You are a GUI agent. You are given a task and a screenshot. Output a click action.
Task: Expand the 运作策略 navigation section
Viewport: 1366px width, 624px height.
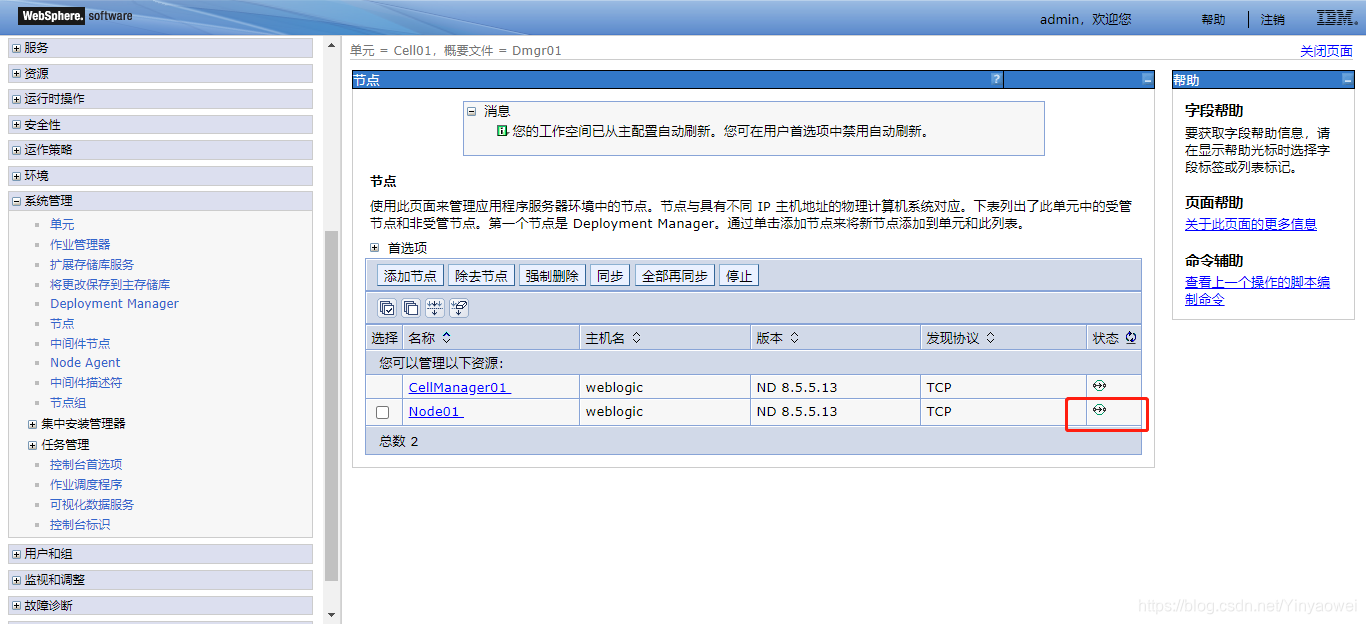click(16, 150)
